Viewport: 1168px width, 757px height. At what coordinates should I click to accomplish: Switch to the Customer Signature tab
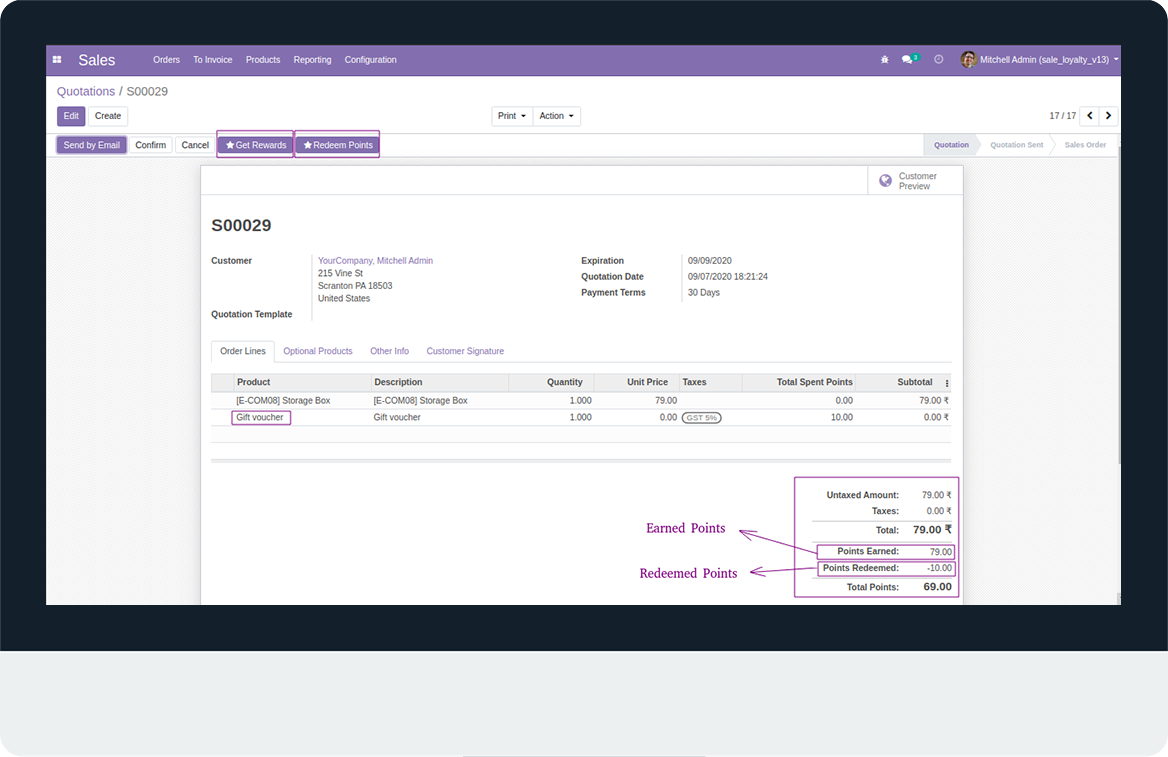465,351
